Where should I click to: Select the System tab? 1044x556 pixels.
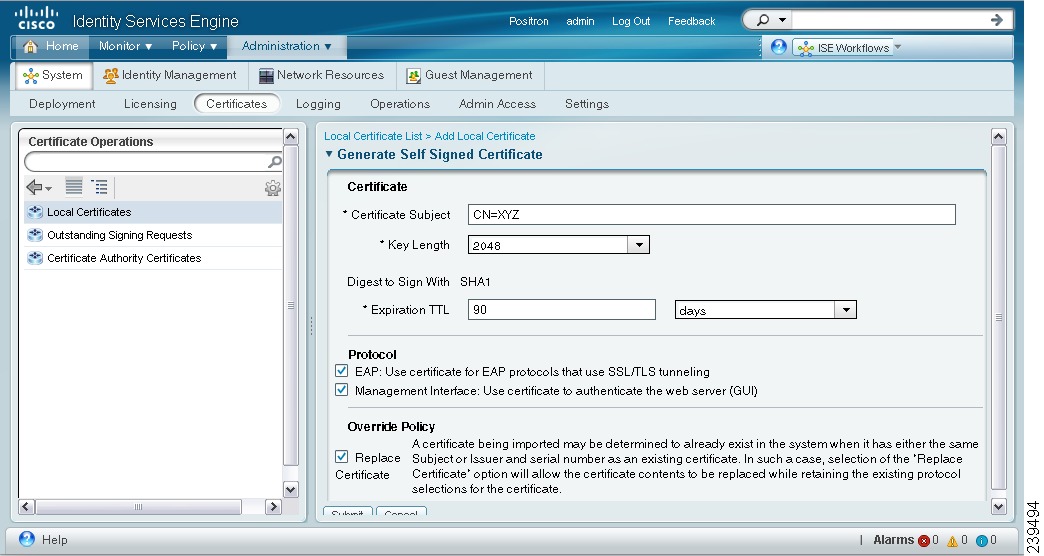(53, 75)
